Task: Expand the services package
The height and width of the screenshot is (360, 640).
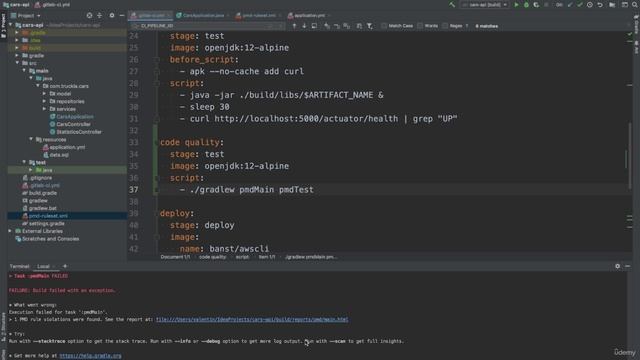Action: [x=44, y=109]
